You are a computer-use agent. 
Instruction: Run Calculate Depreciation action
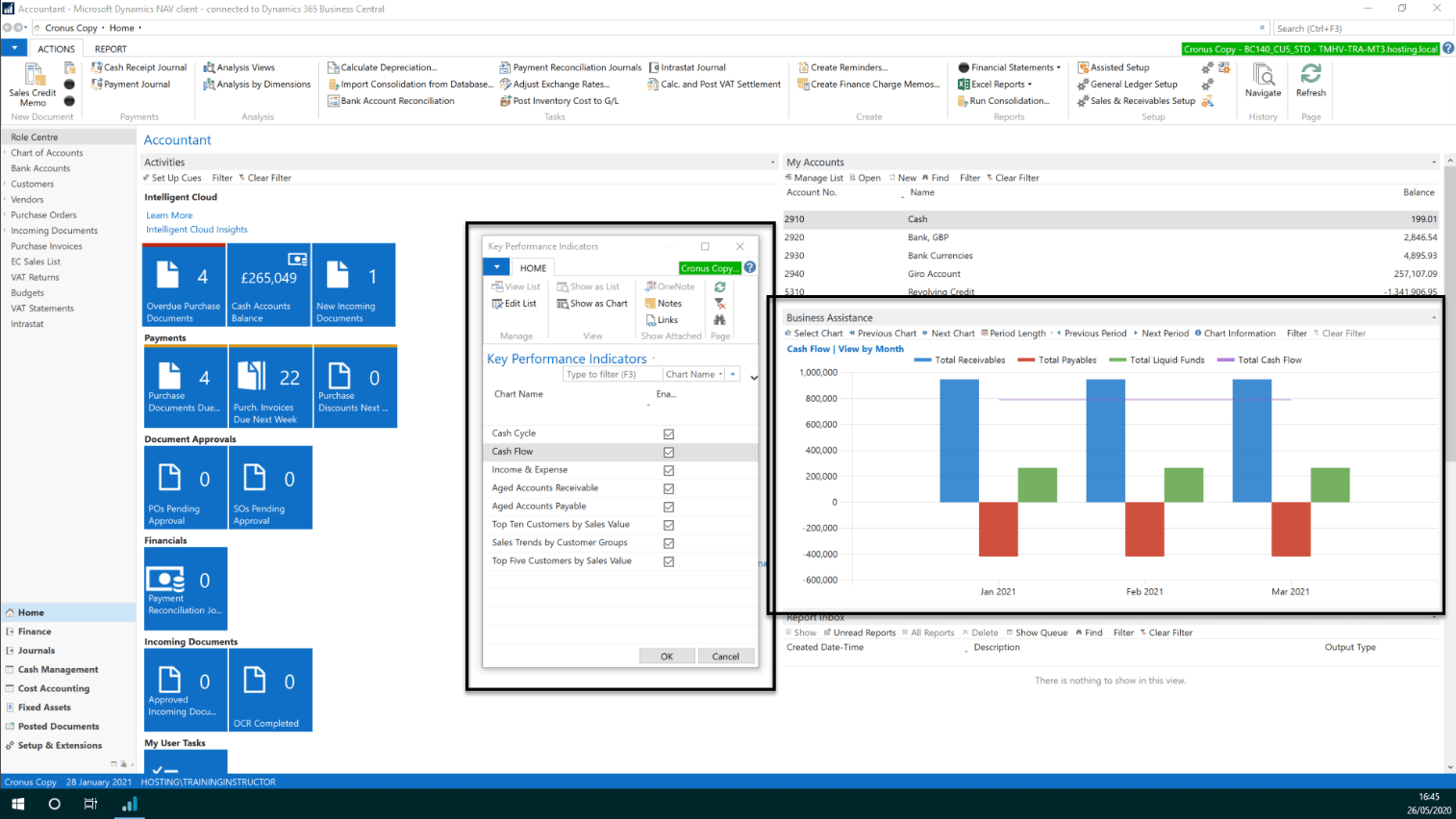click(x=382, y=67)
